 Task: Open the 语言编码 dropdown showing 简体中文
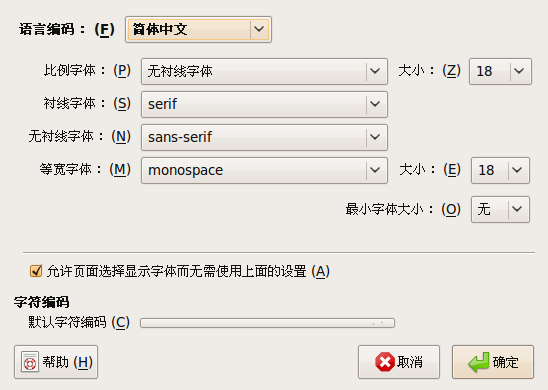[x=198, y=29]
